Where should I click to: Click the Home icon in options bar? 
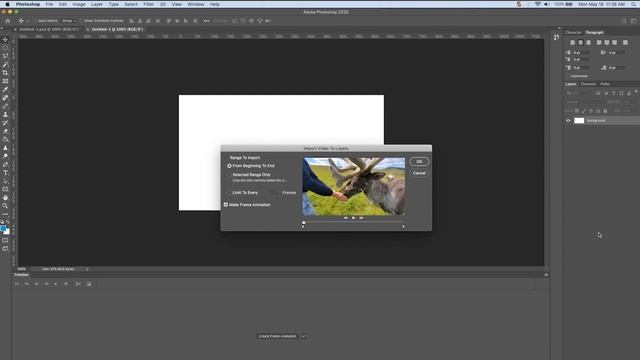click(8, 20)
